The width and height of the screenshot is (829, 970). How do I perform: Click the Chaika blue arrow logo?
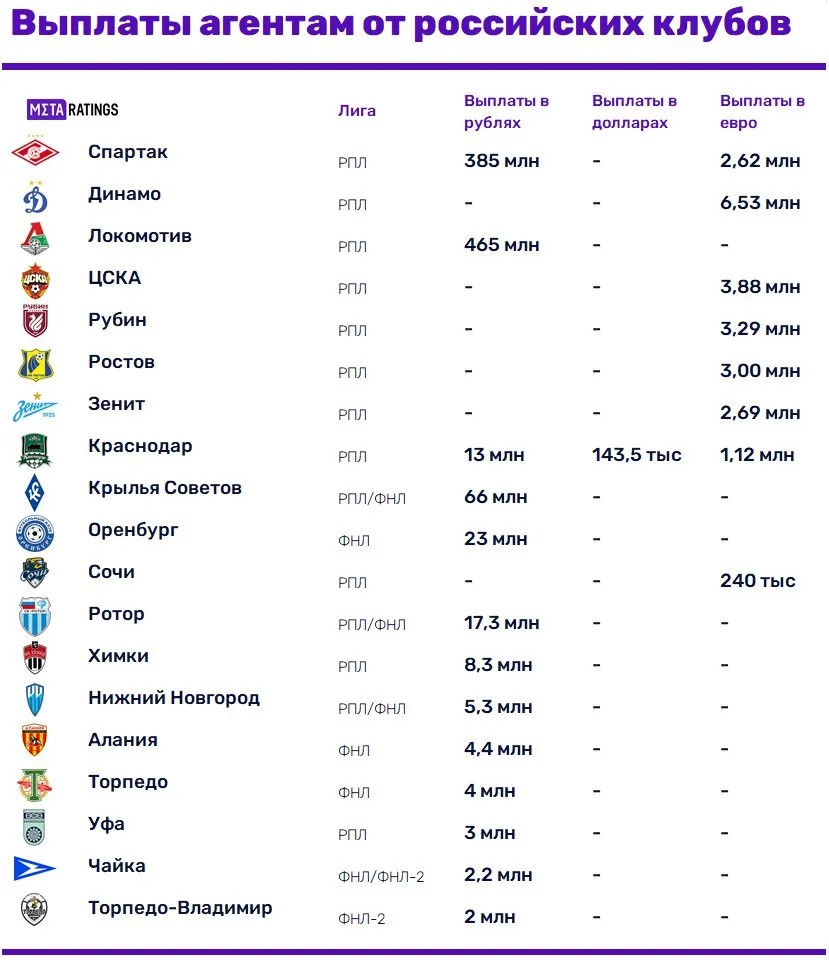coord(35,868)
